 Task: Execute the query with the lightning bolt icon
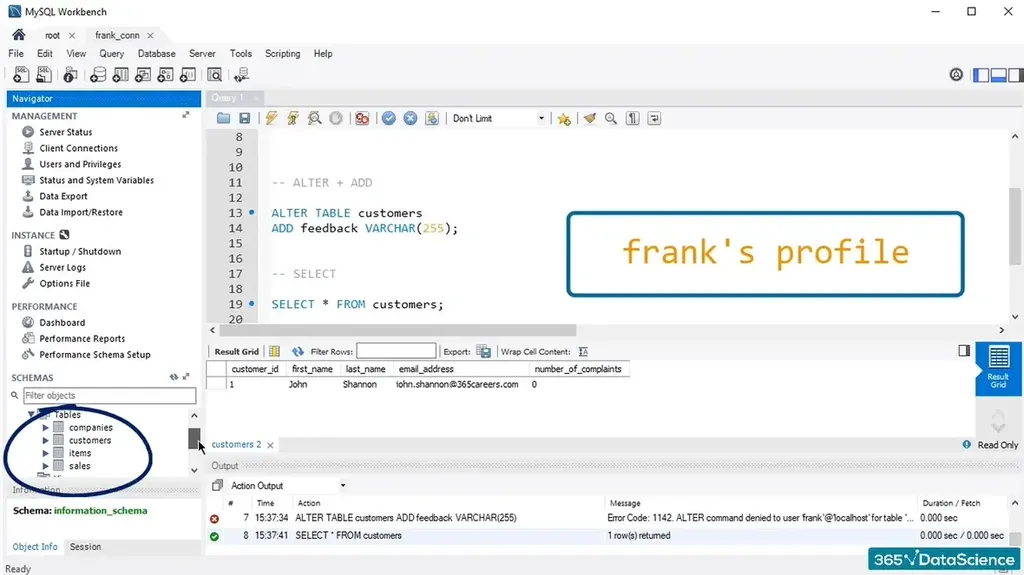pyautogui.click(x=270, y=118)
